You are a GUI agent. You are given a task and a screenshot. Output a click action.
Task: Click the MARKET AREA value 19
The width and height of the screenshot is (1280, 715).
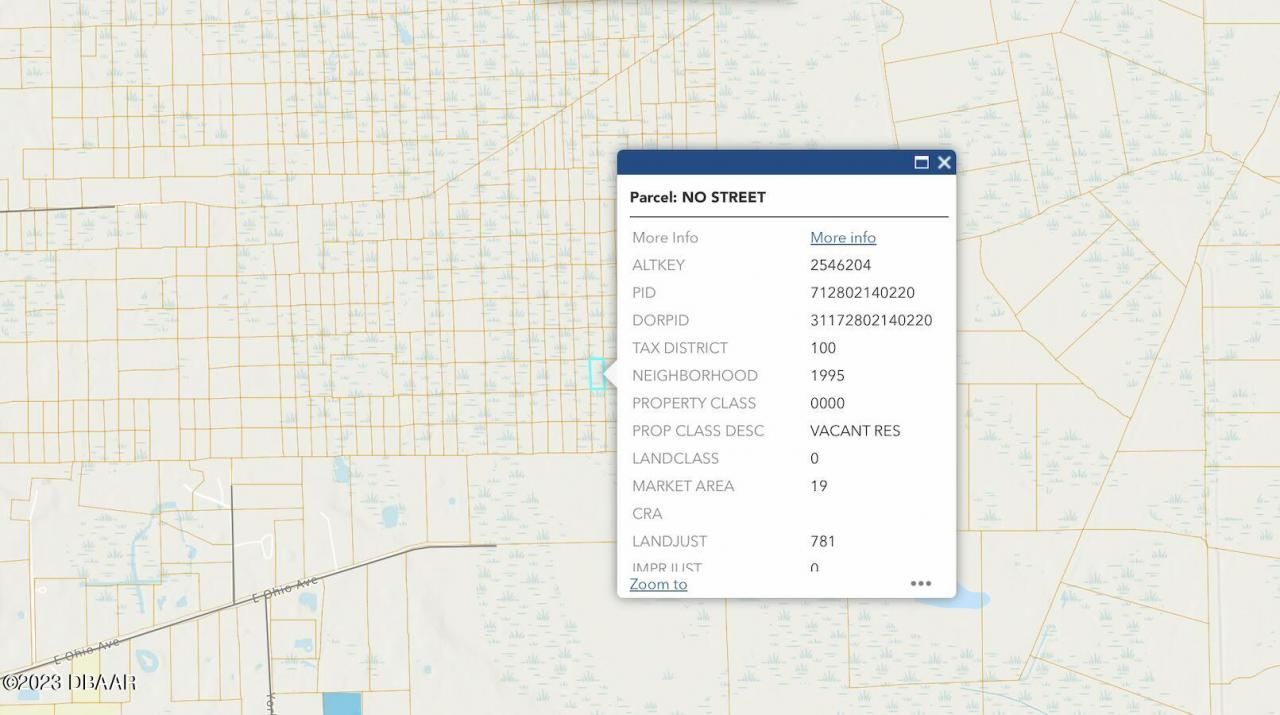coord(818,486)
